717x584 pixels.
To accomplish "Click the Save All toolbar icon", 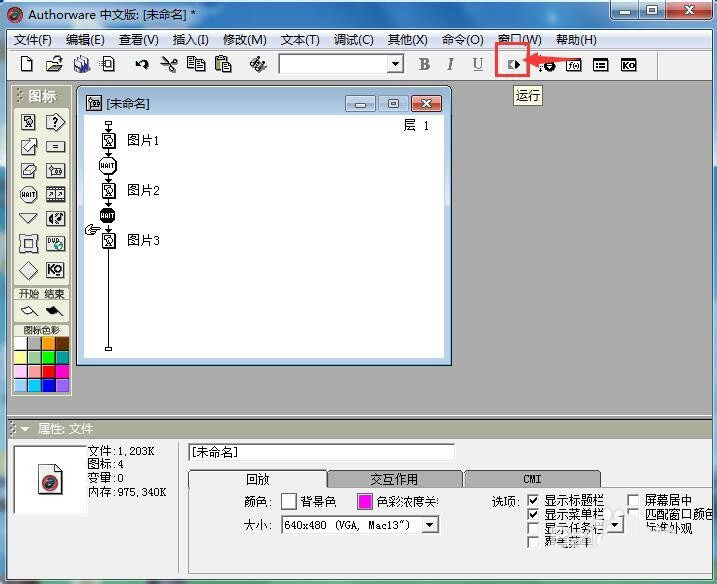I will click(x=82, y=64).
